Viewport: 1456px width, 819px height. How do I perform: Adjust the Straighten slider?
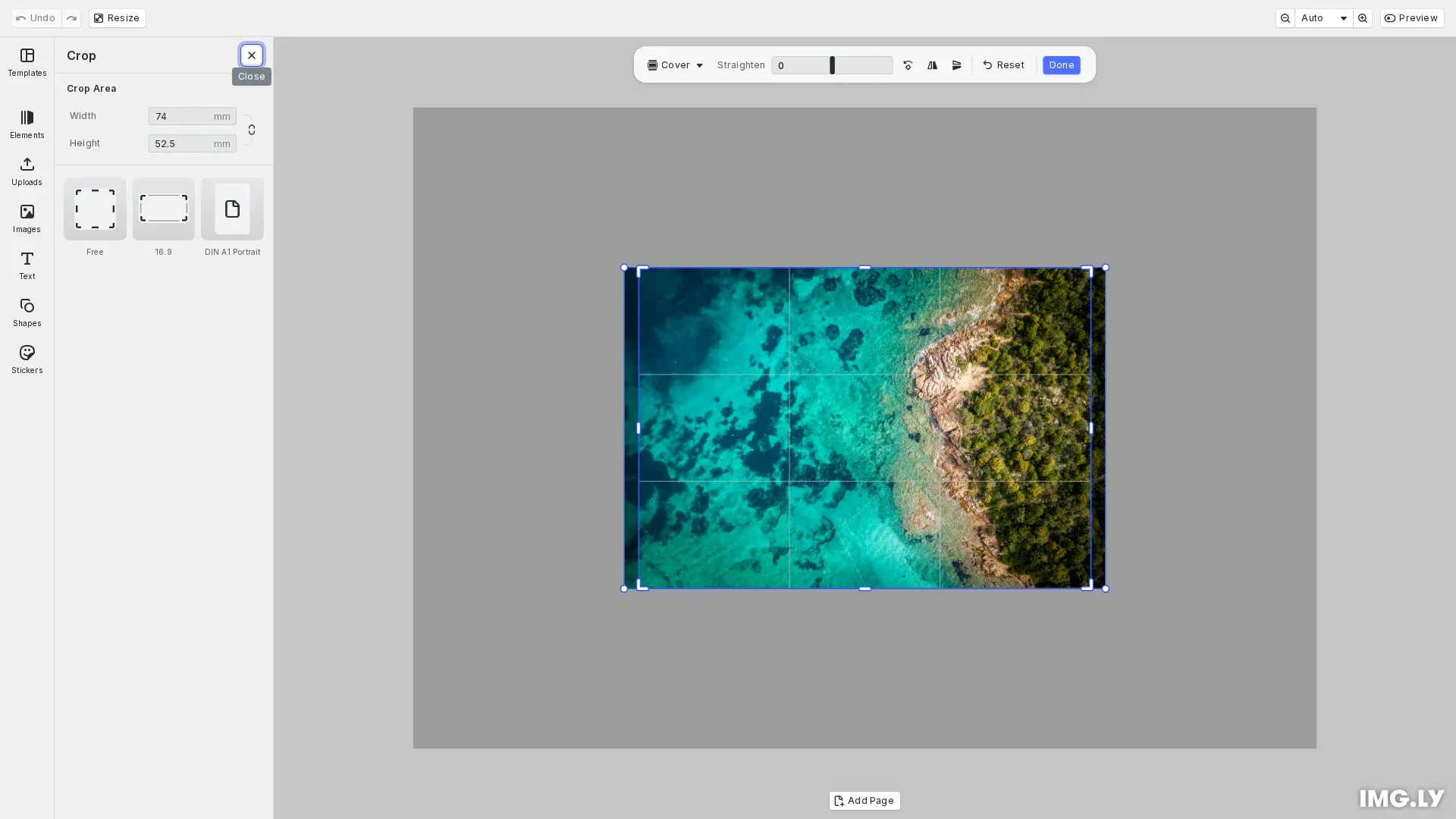833,65
